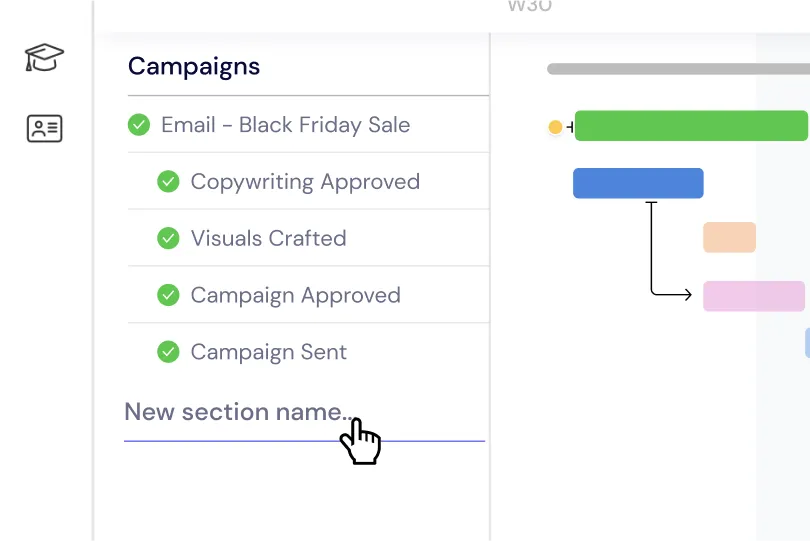810x541 pixels.
Task: Click the gray Campaigns summary bar
Action: pyautogui.click(x=678, y=69)
